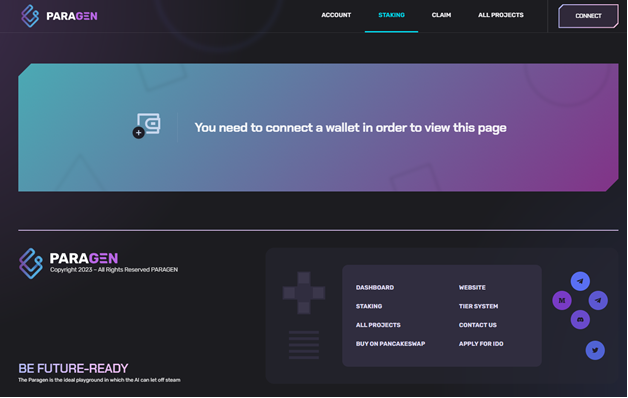Open Dashboard footer link

coord(374,287)
